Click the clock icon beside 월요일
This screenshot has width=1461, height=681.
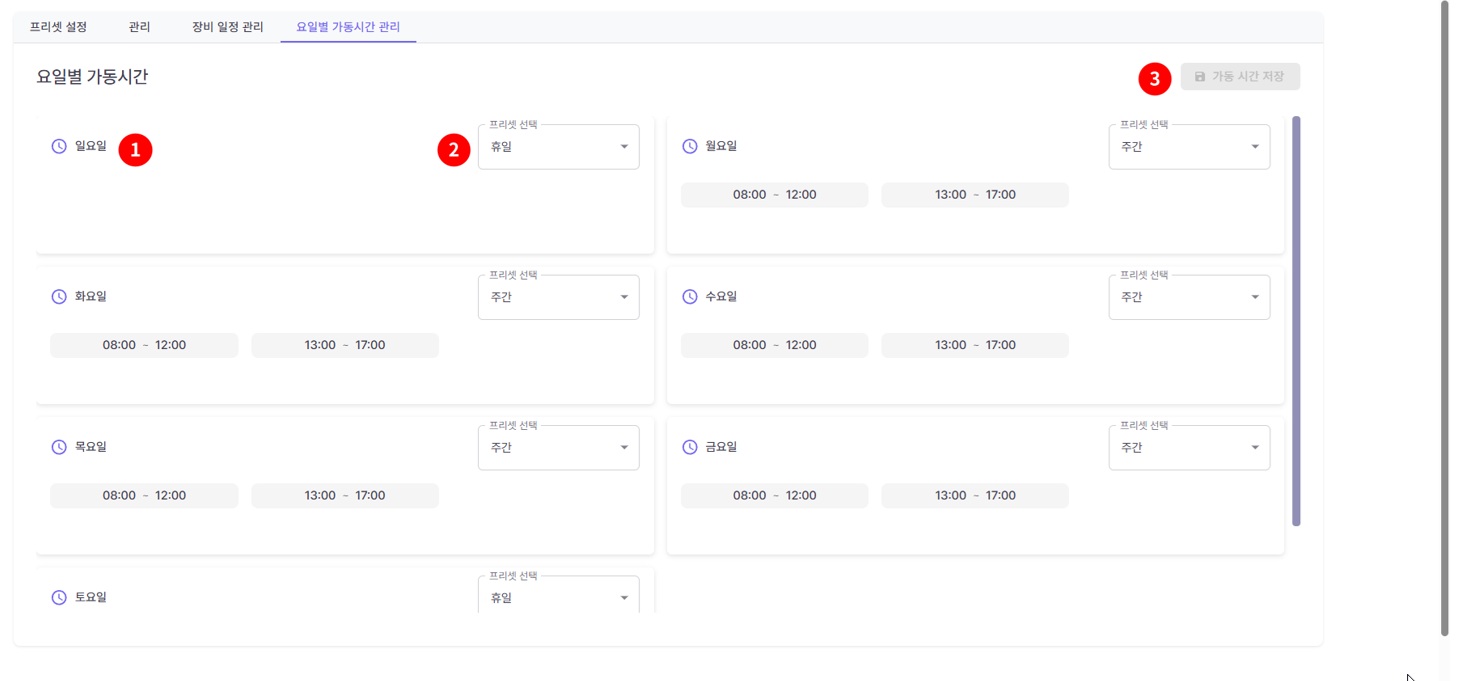(689, 146)
